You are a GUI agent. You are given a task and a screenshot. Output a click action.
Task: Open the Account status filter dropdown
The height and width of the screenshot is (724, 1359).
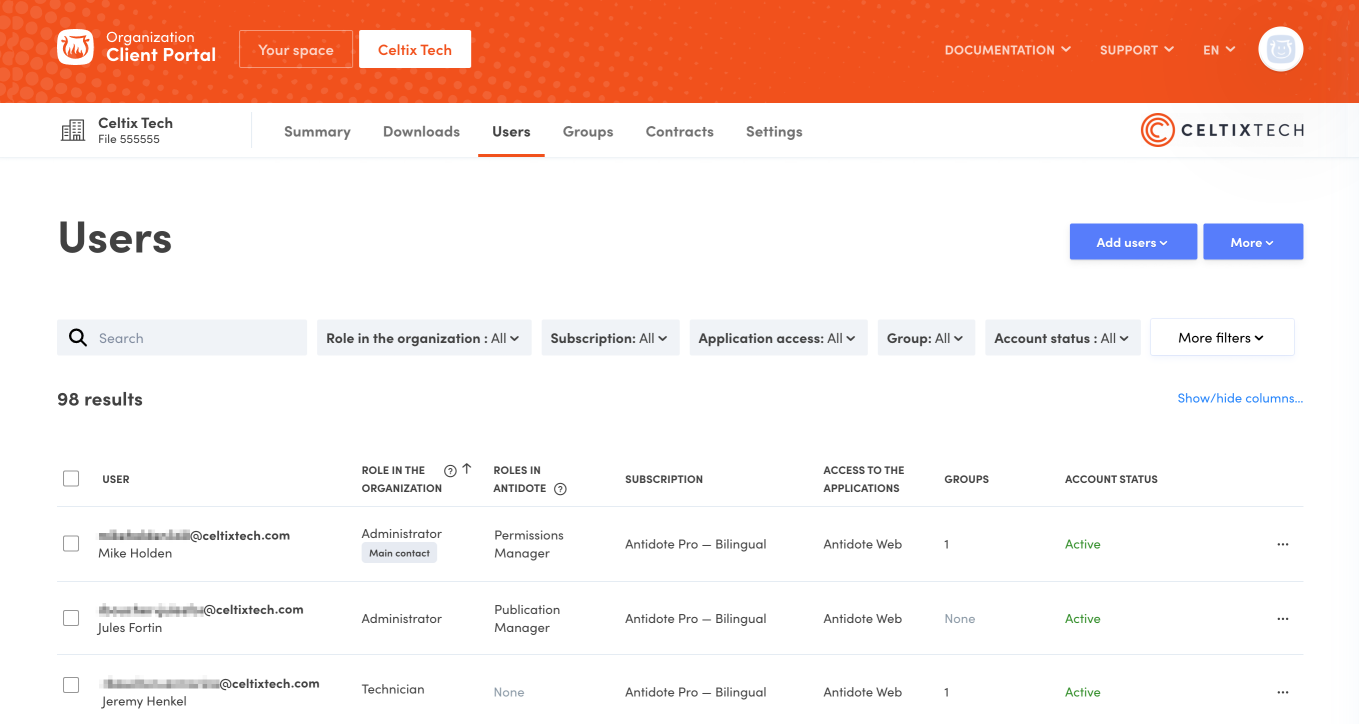[1061, 338]
